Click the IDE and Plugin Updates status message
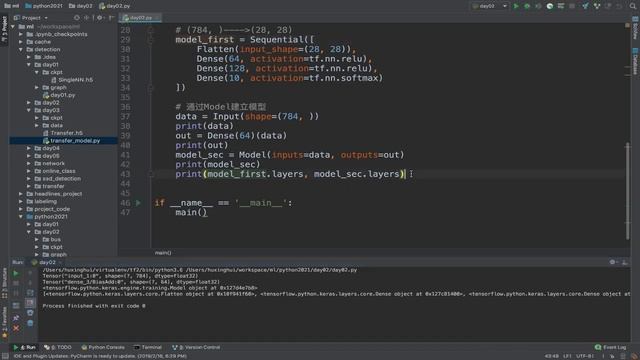The width and height of the screenshot is (640, 360). tap(100, 356)
